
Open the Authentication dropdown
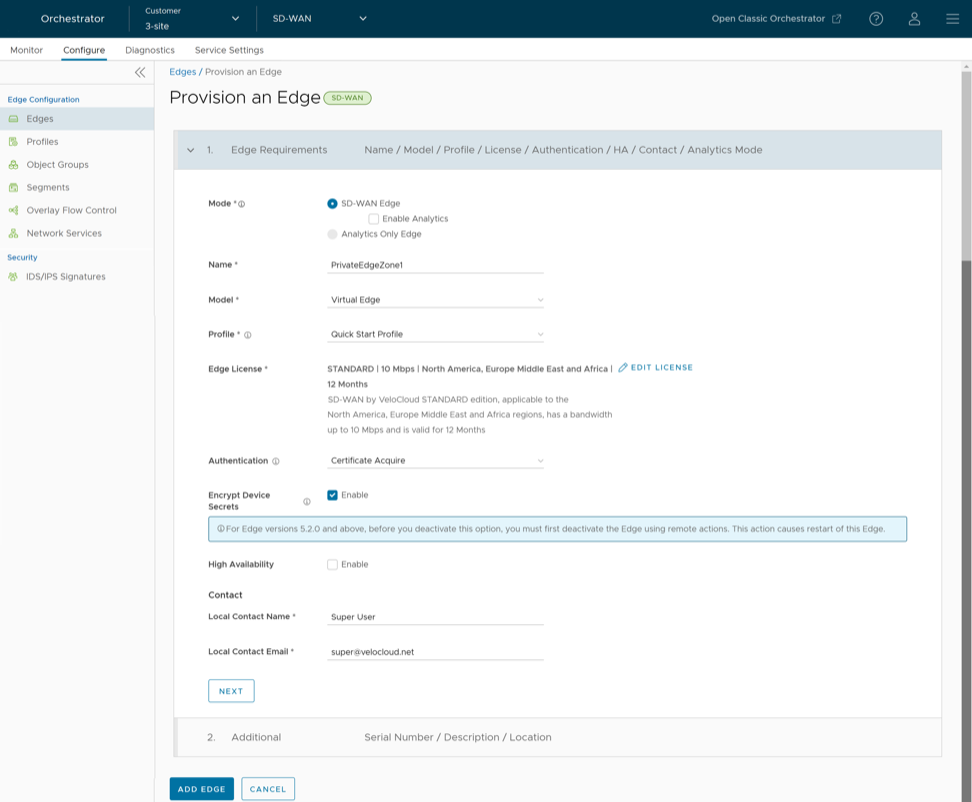coord(436,462)
